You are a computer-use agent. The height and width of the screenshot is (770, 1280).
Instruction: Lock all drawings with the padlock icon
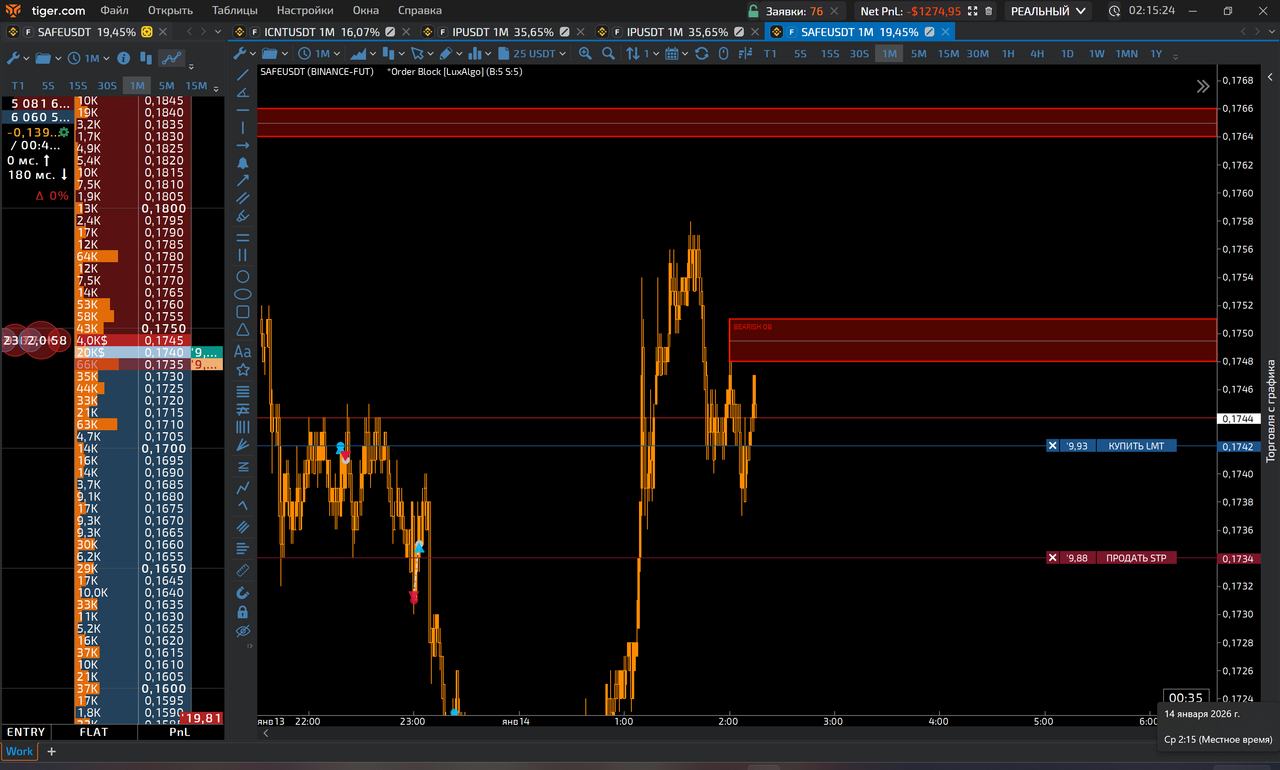point(242,612)
